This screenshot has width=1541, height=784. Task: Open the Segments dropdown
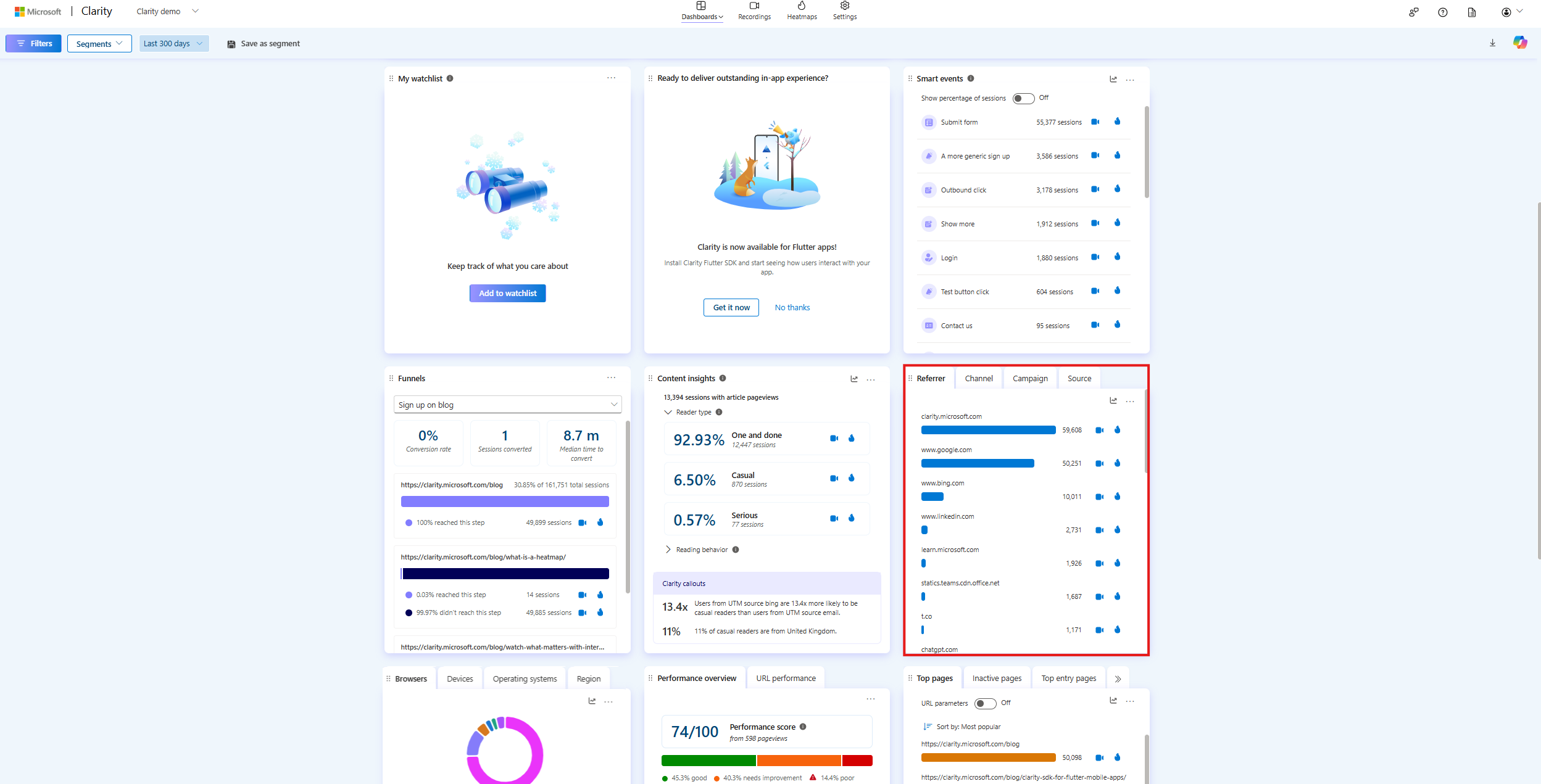pyautogui.click(x=99, y=44)
